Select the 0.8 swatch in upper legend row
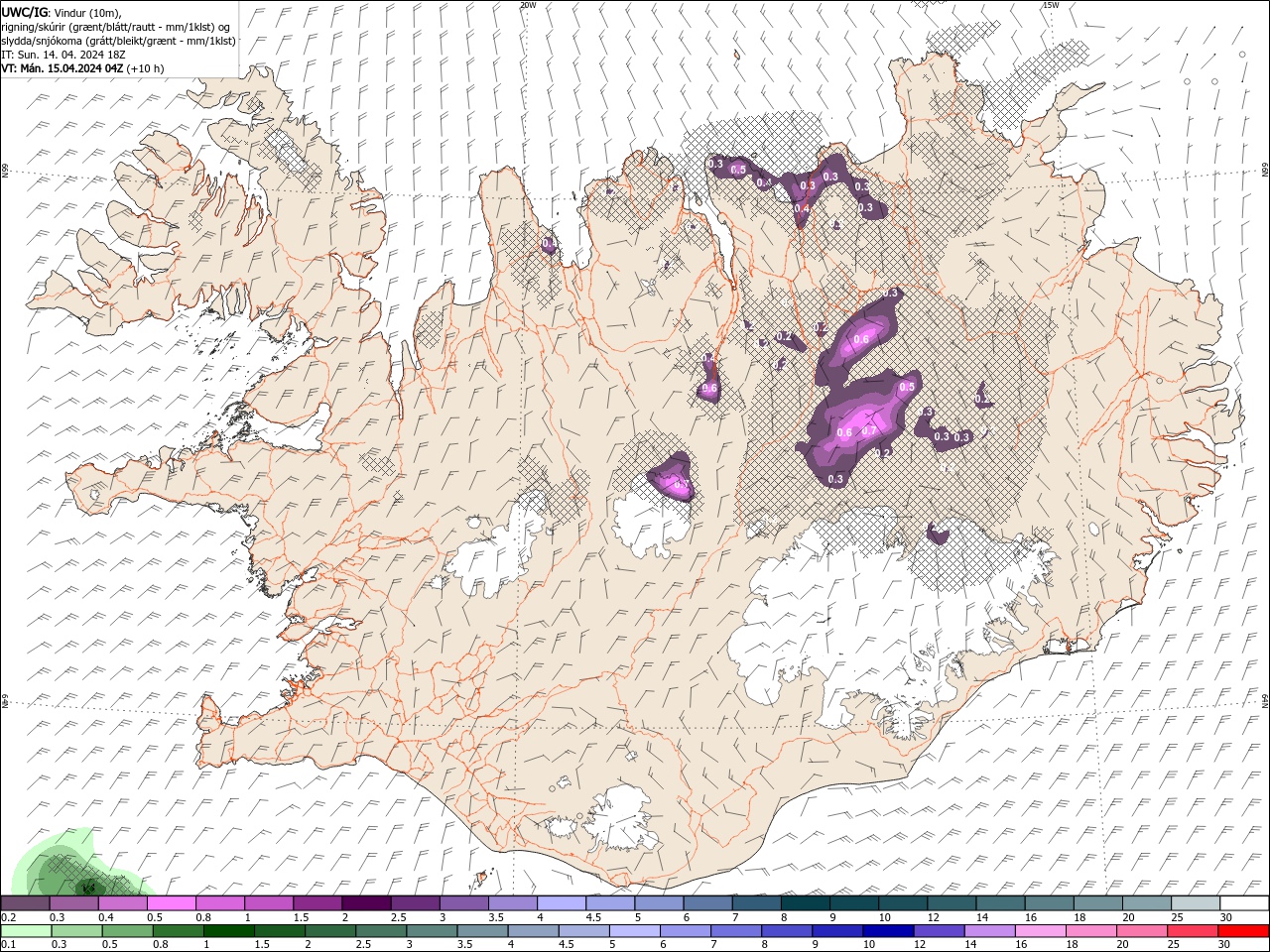The image size is (1270, 952). (219, 903)
